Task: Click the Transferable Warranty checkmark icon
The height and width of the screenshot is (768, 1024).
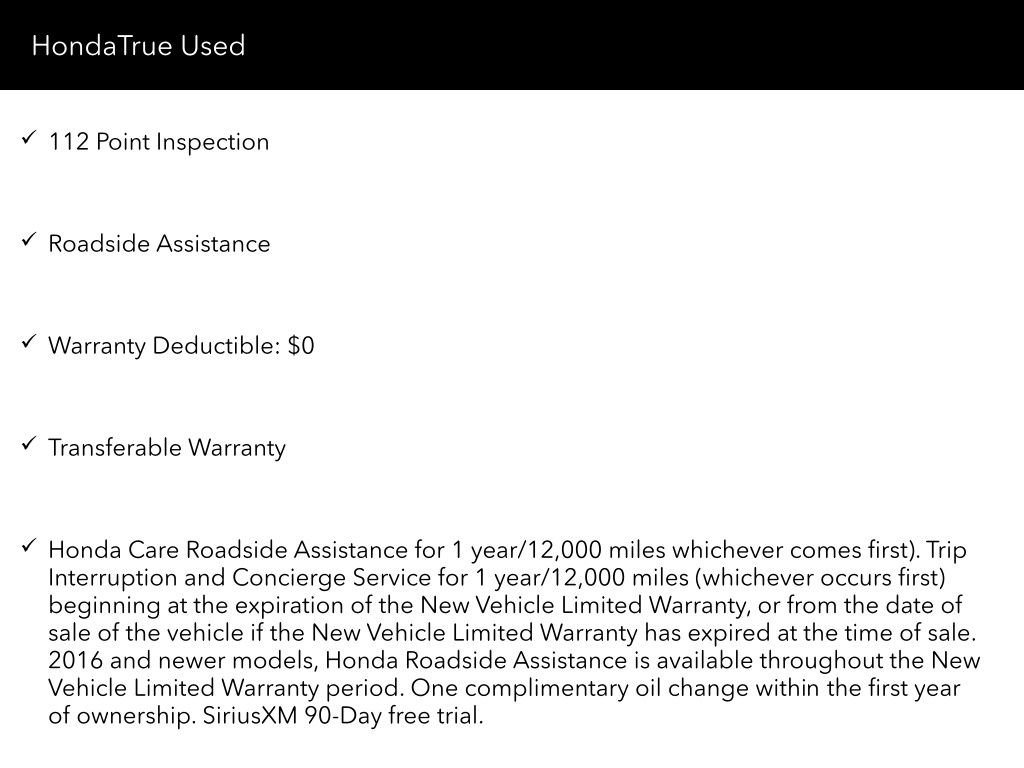Action: tap(28, 443)
